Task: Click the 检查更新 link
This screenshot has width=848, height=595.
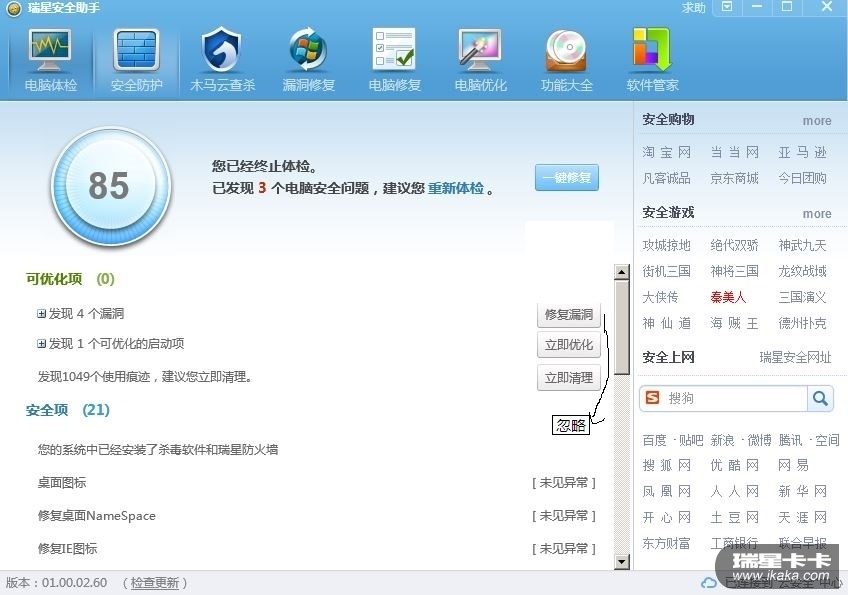Action: point(155,583)
